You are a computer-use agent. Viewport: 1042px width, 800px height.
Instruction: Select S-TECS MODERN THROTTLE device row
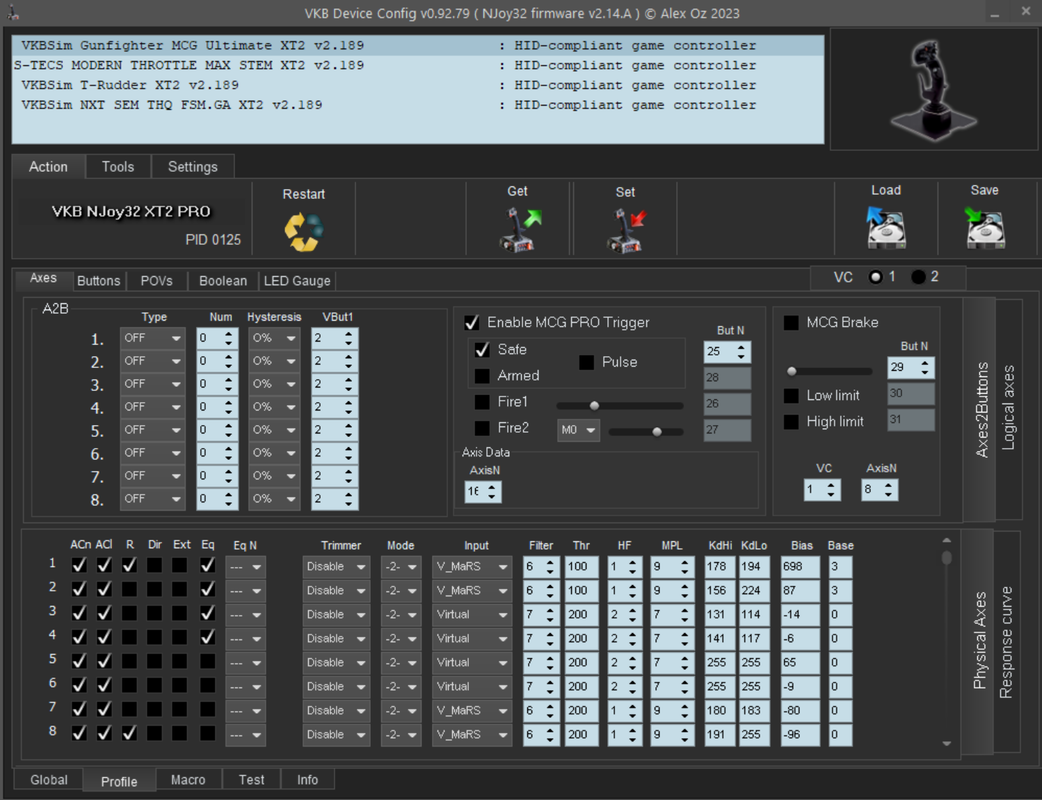(x=417, y=66)
